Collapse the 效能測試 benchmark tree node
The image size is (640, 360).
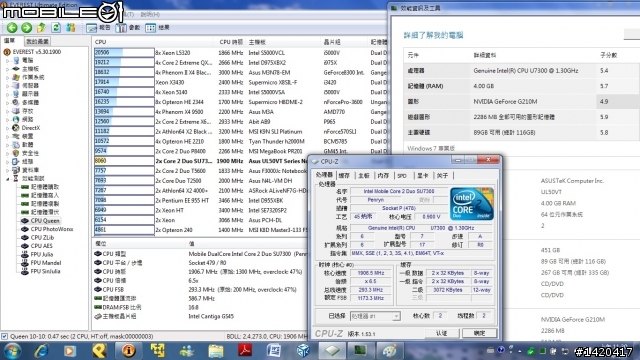(x=7, y=178)
